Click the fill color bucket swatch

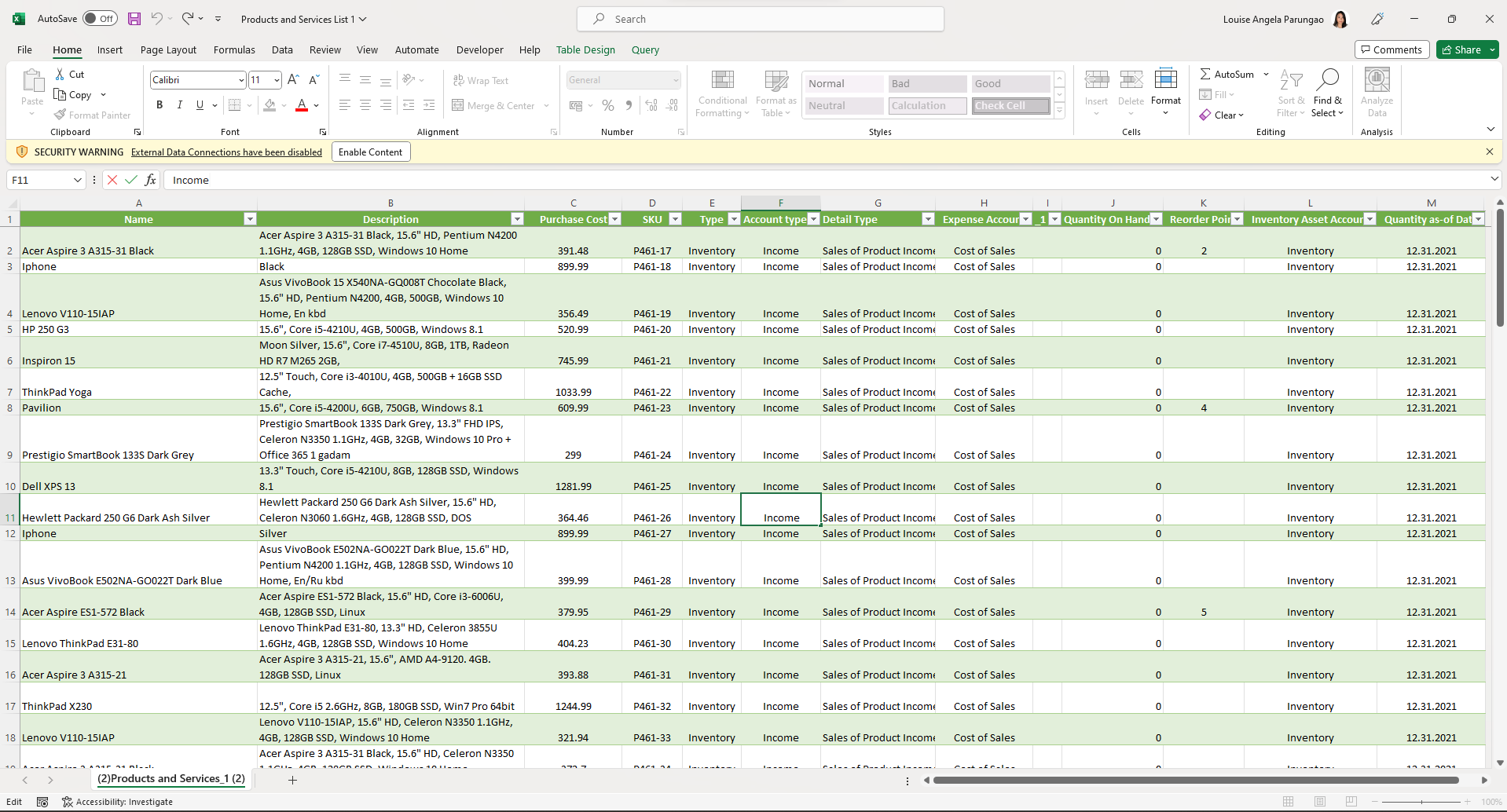(x=269, y=104)
